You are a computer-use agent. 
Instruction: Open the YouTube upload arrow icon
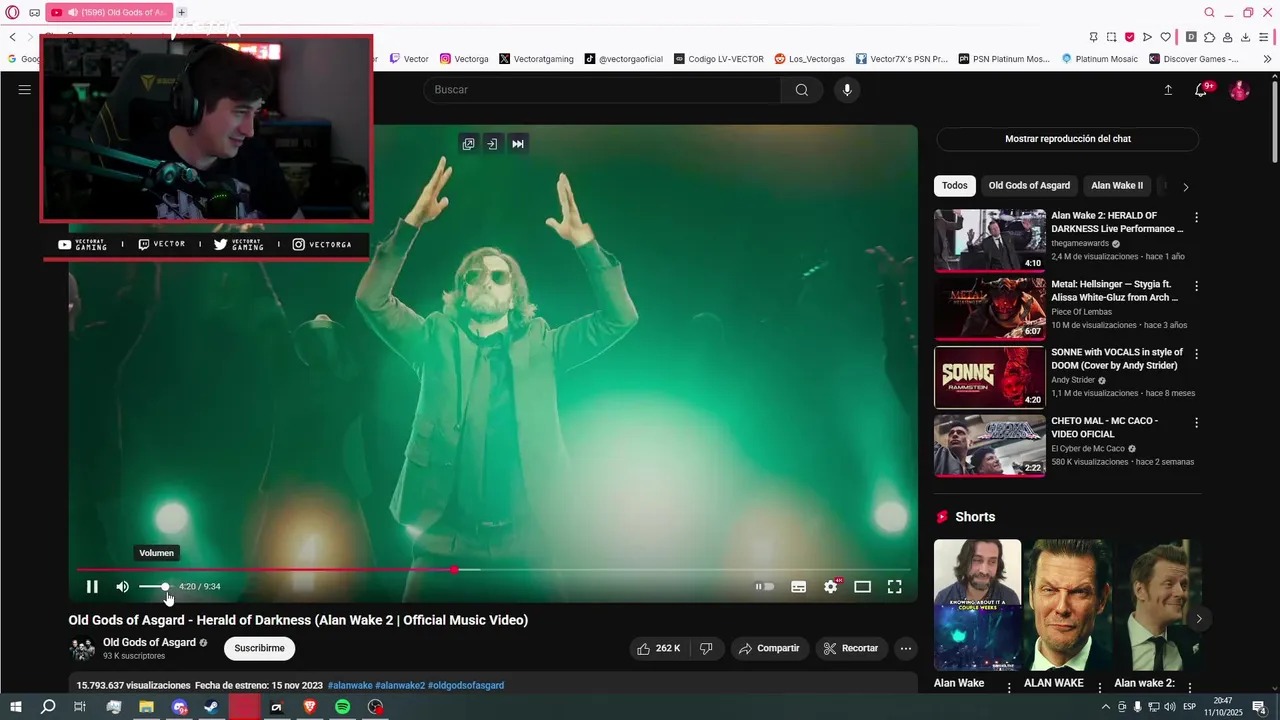[1168, 90]
